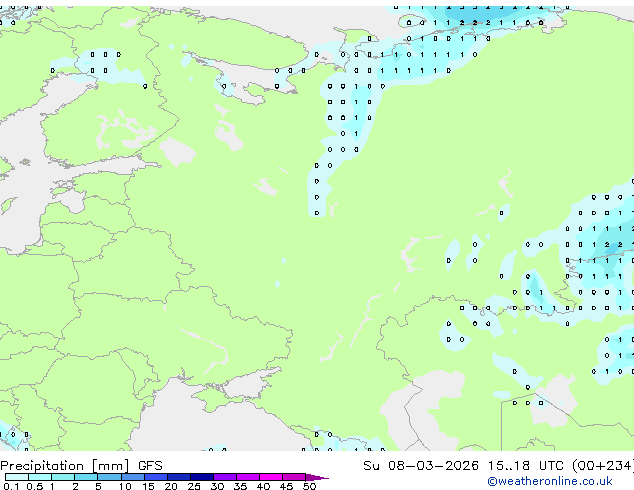
Task: Select the 15–20 mm blue legend swatch
Action: tap(156, 477)
